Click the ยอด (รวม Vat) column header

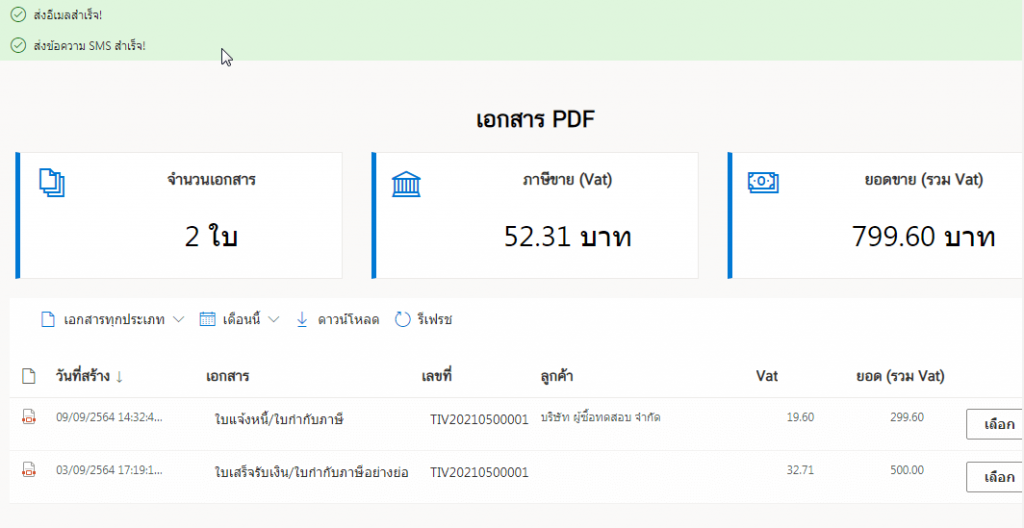click(x=900, y=376)
